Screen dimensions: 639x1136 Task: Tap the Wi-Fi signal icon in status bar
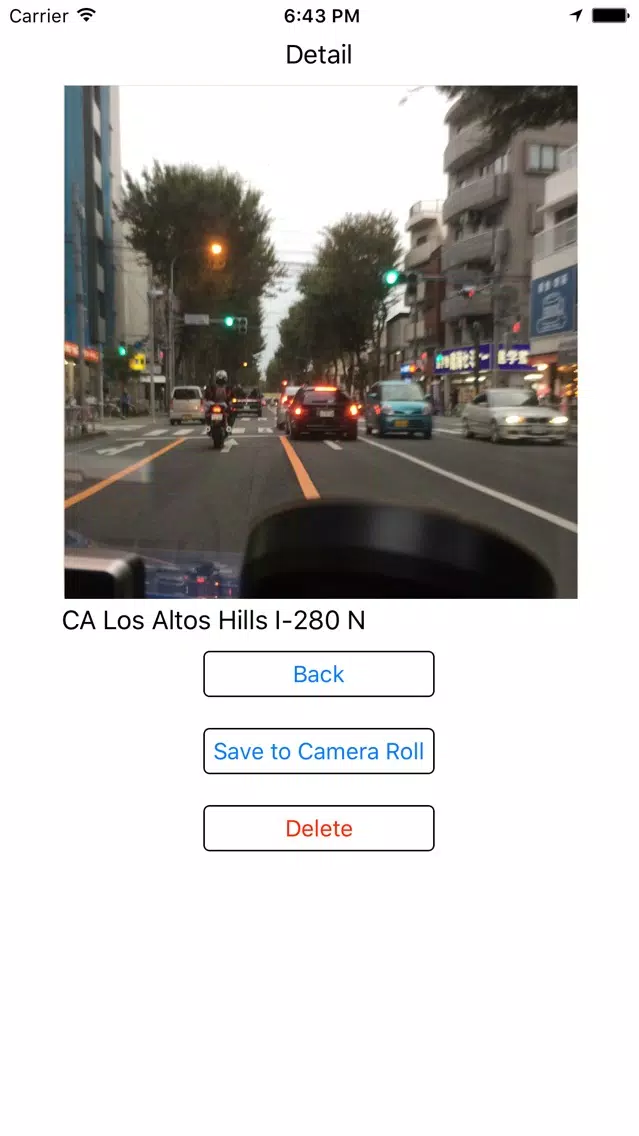point(87,15)
